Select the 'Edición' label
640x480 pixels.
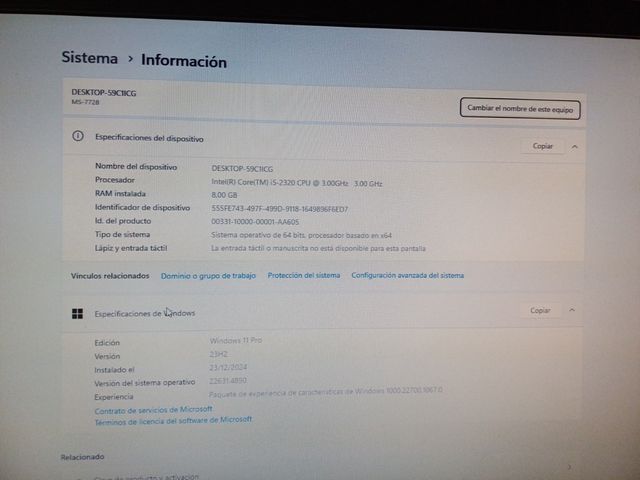(x=107, y=343)
